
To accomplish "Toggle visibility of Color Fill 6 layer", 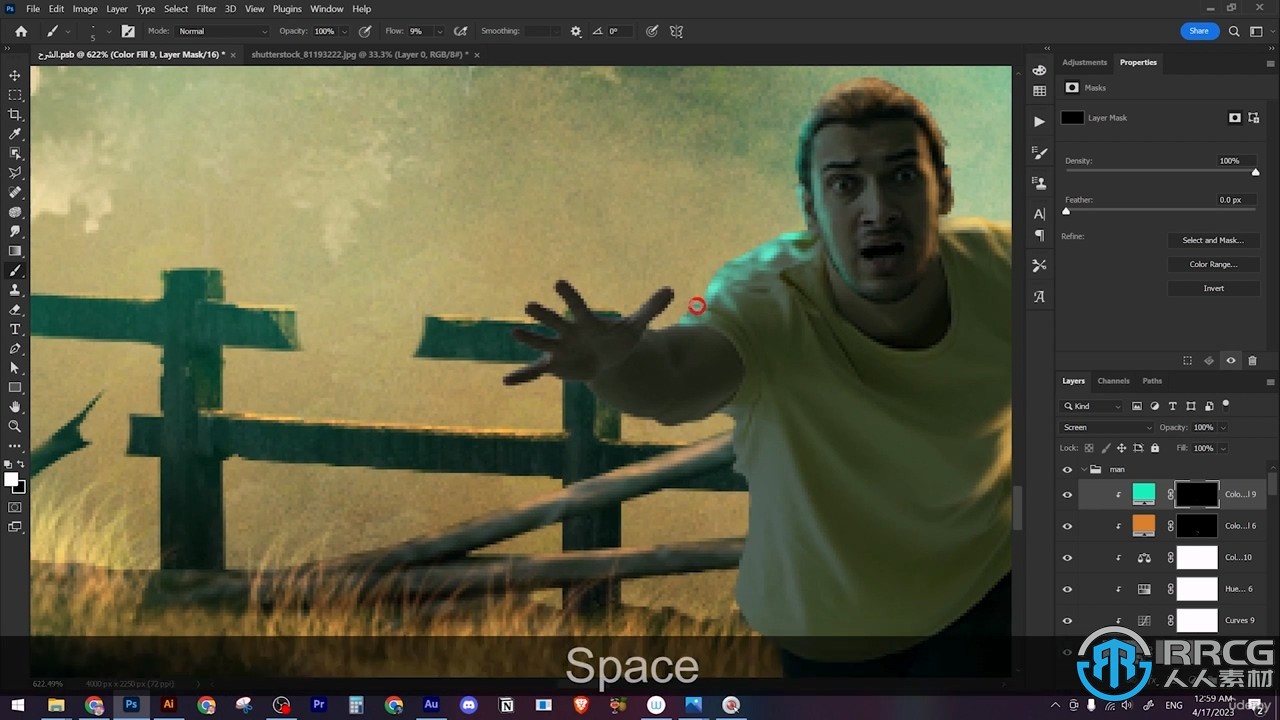I will coord(1067,526).
